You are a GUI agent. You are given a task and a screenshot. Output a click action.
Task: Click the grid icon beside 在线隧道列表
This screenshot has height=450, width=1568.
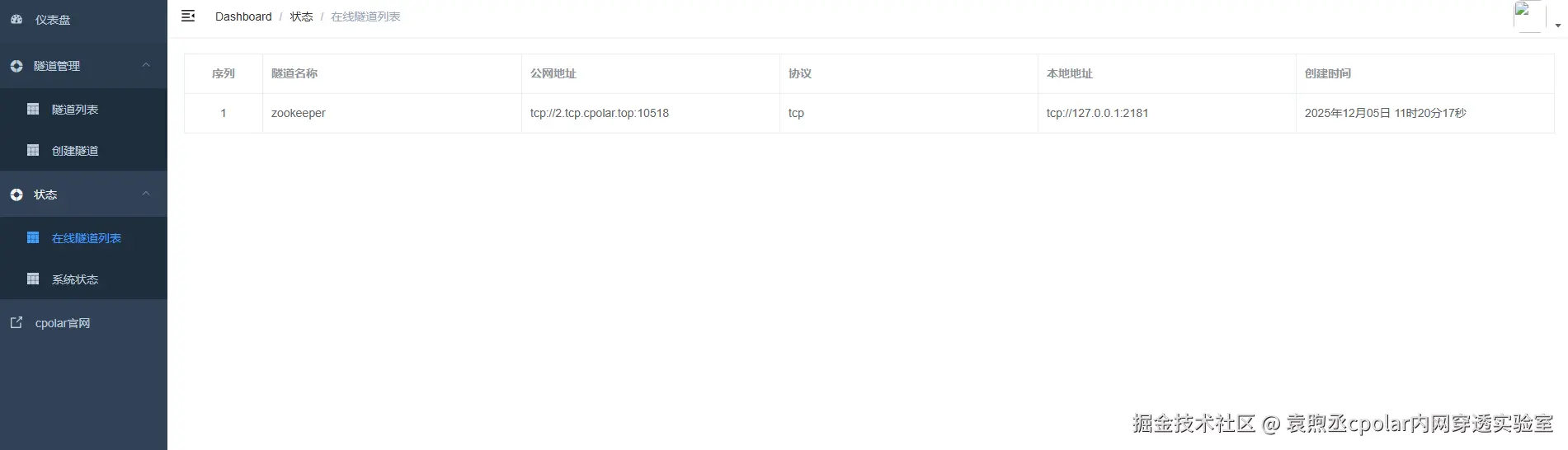click(x=33, y=237)
